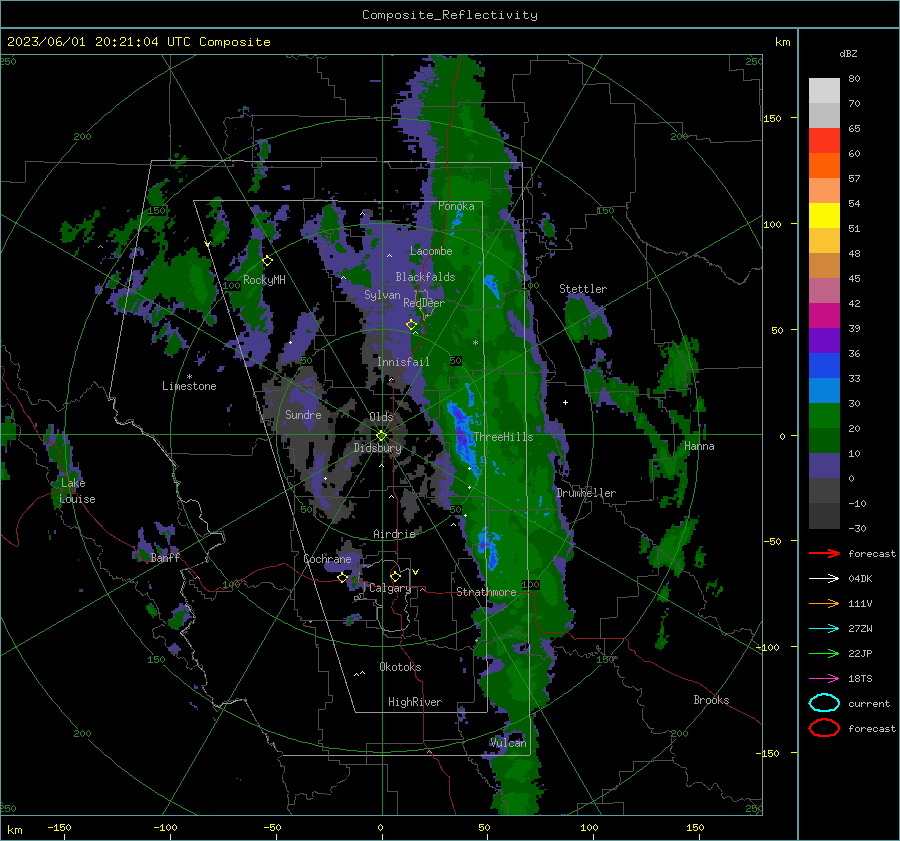Click the cyan current ellipse icon
The image size is (900, 841).
click(x=824, y=703)
